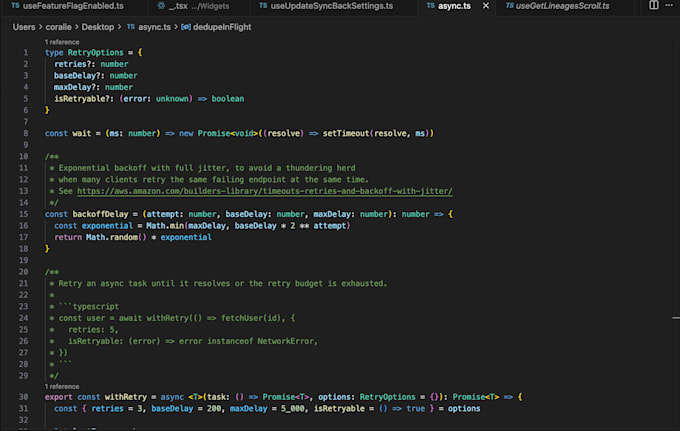This screenshot has height=431, width=680.
Task: Click the gear icon on _.tsx tab
Action: (161, 6)
